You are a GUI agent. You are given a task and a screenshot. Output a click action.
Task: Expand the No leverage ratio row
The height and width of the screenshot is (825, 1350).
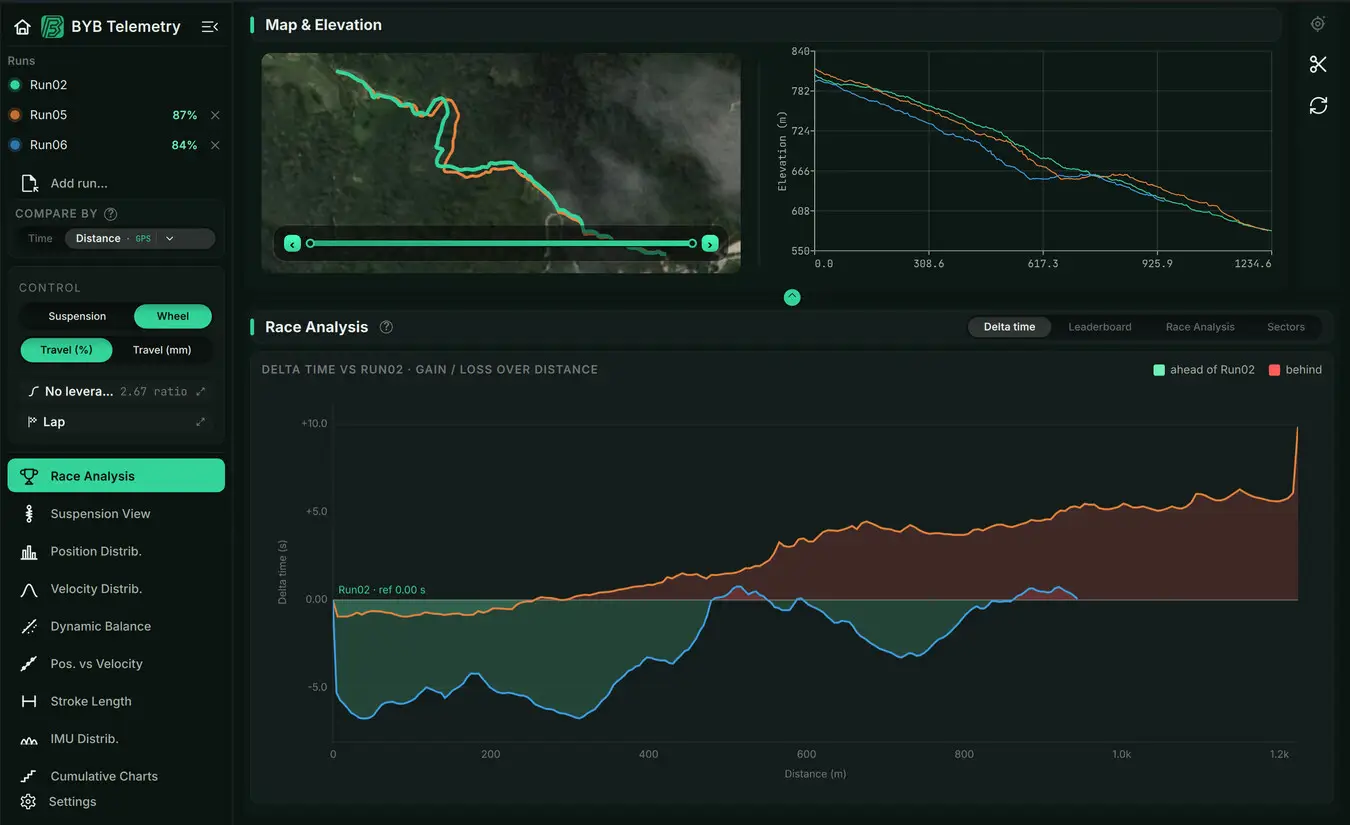coord(201,392)
